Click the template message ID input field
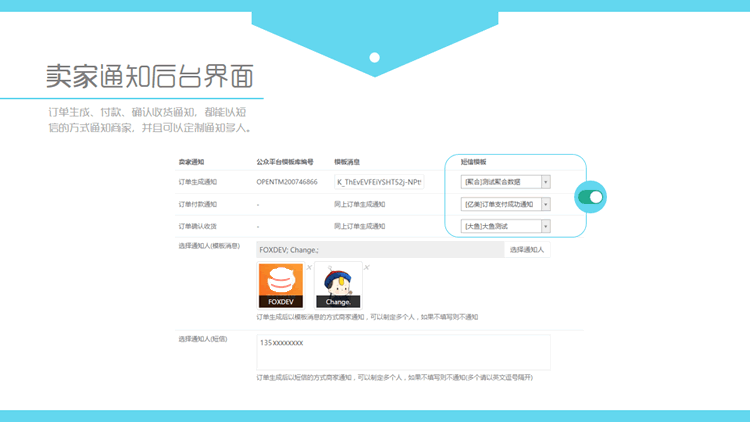Screen dimensions: 750x422 click(379, 182)
